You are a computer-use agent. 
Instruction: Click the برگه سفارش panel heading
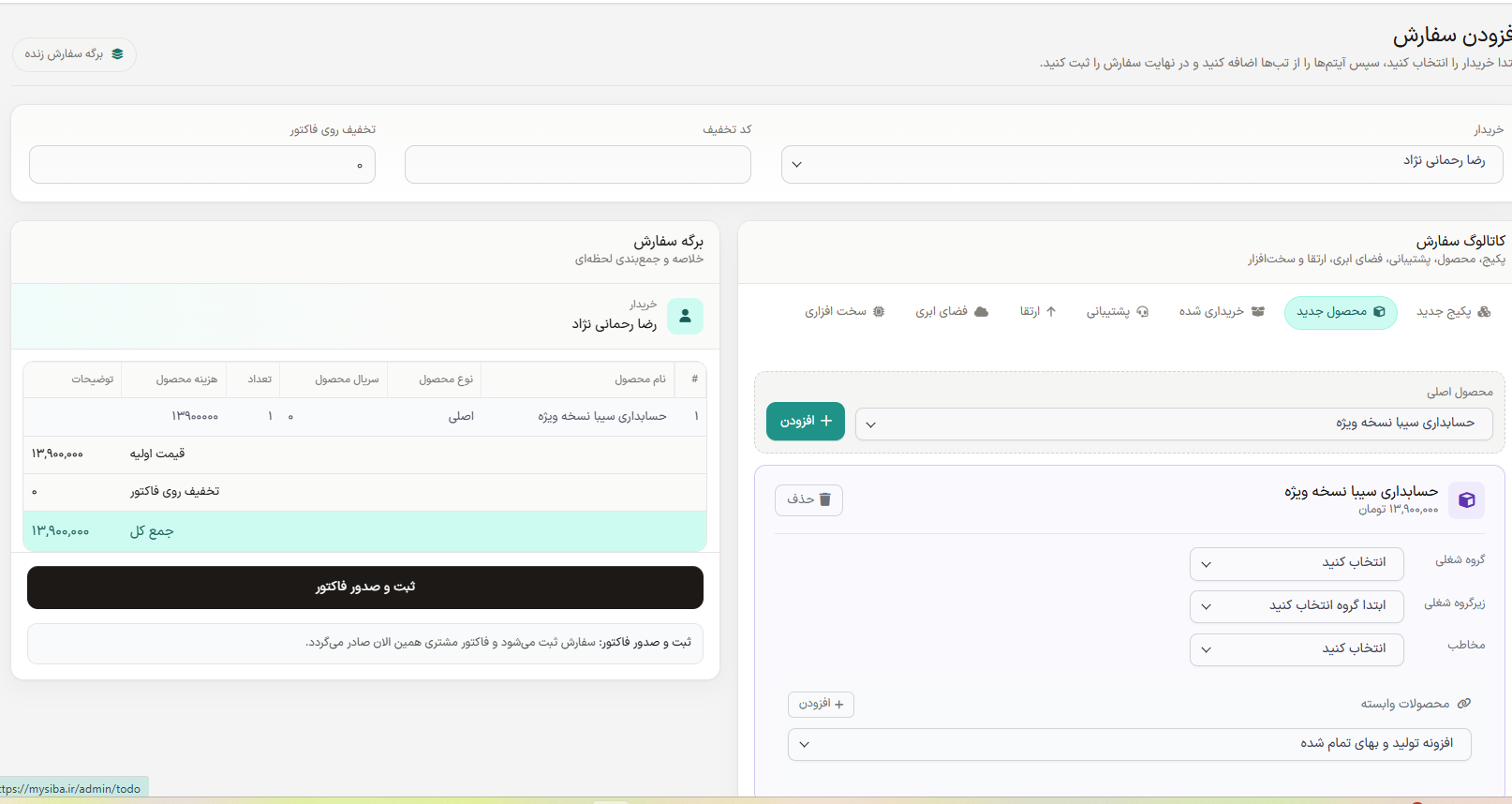tap(668, 242)
